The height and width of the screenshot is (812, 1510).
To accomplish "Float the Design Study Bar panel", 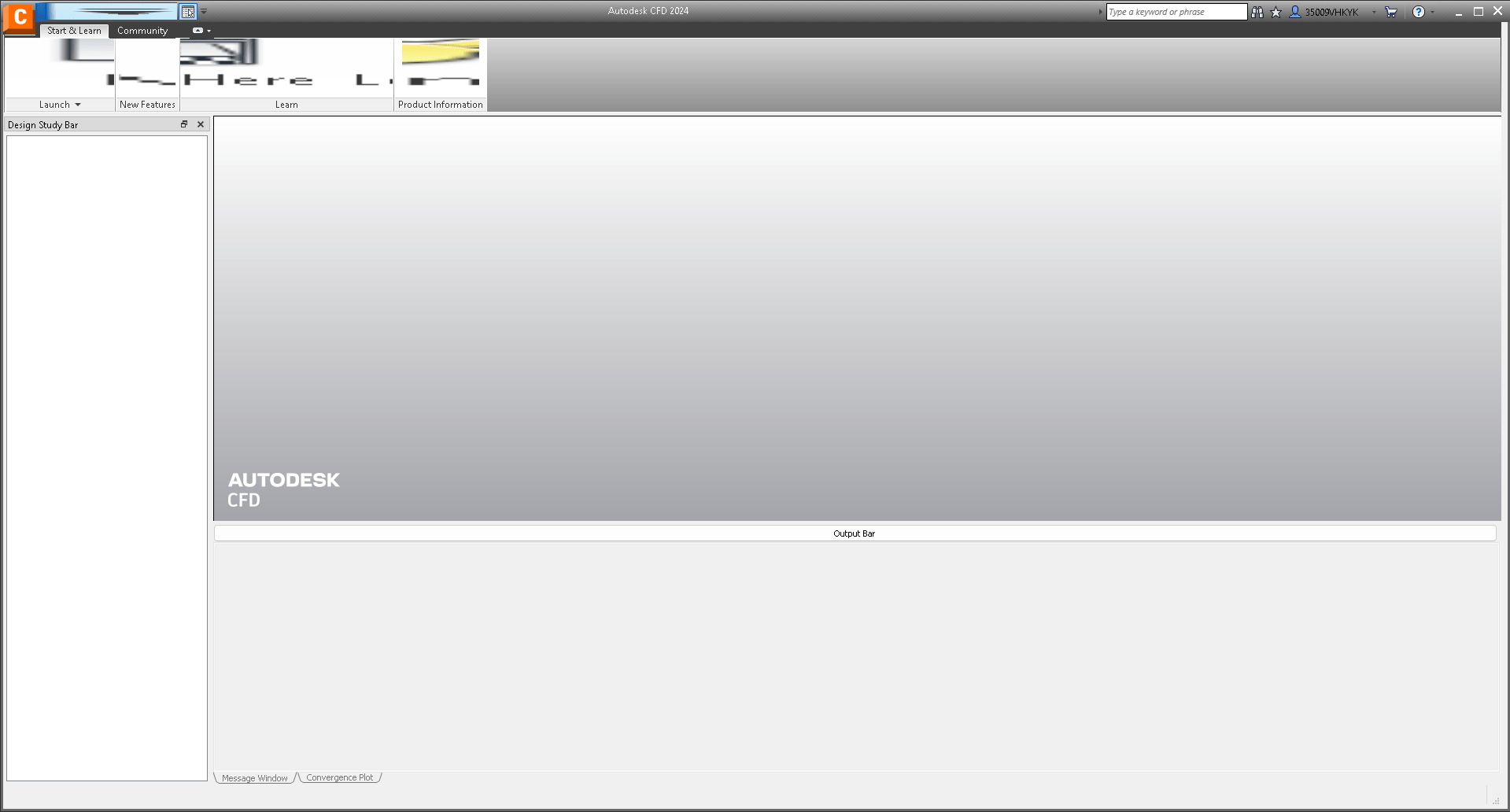I will [x=184, y=124].
